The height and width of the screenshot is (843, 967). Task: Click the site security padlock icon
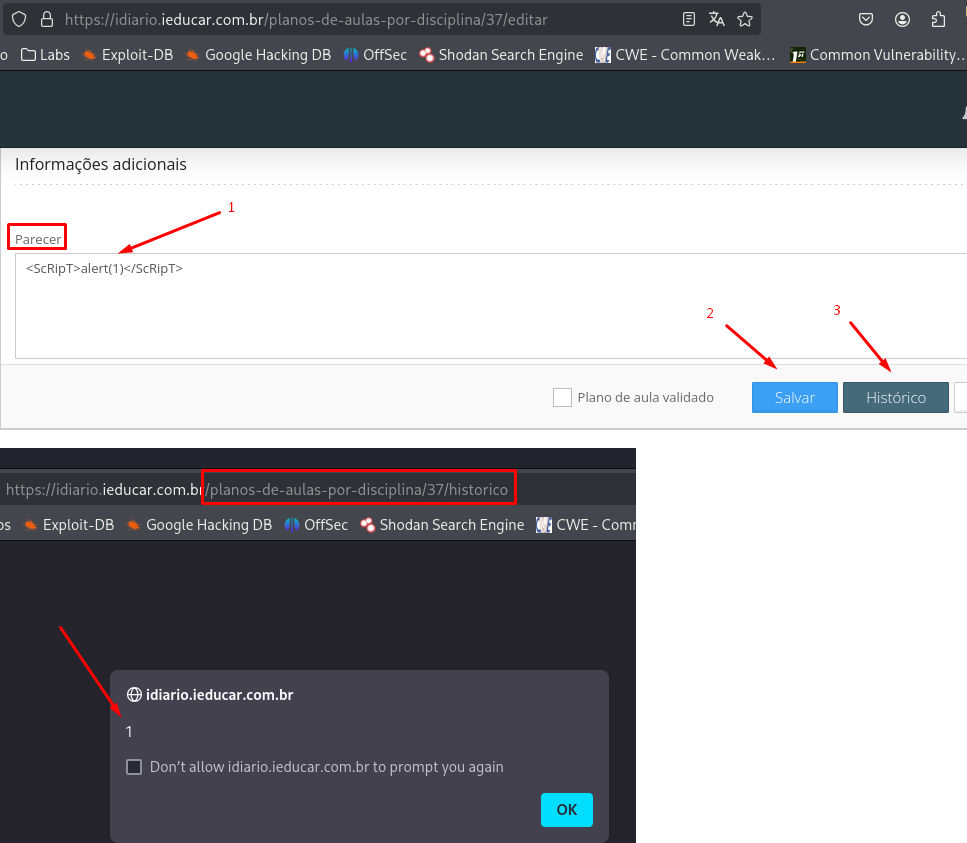47,20
